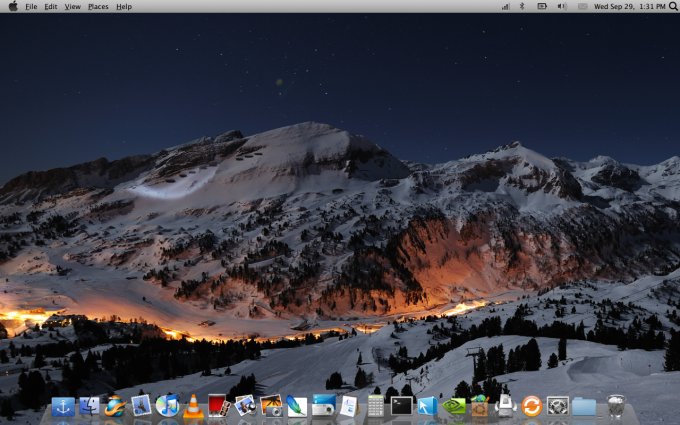
Task: Click the greyed mail indicator icon
Action: click(583, 7)
